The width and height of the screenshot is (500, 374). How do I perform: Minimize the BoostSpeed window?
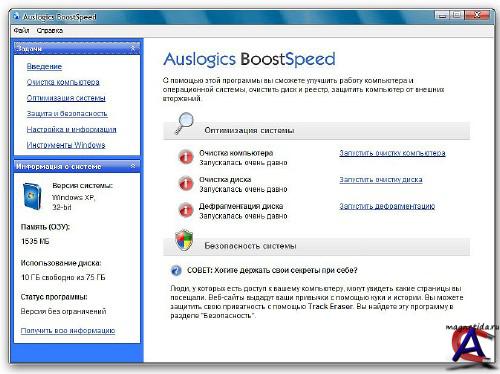[x=442, y=15]
